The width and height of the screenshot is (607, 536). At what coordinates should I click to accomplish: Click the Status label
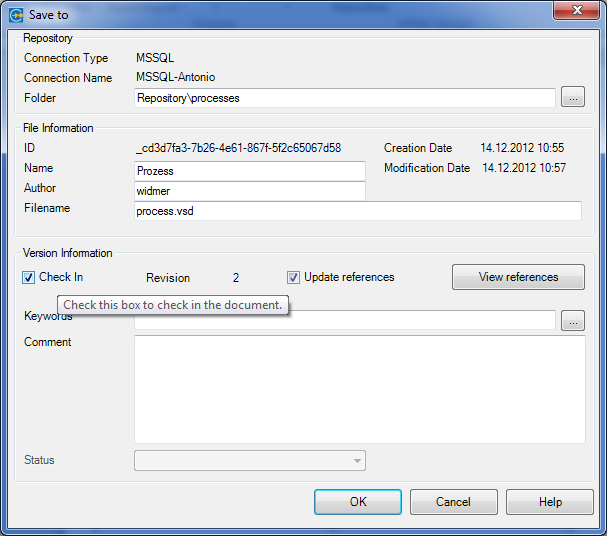click(39, 460)
